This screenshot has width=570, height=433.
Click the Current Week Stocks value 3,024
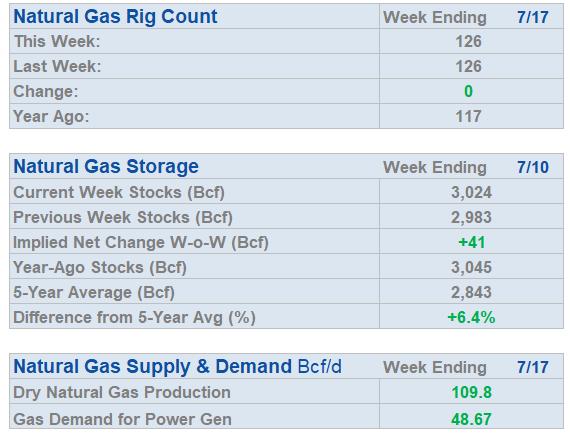[471, 192]
